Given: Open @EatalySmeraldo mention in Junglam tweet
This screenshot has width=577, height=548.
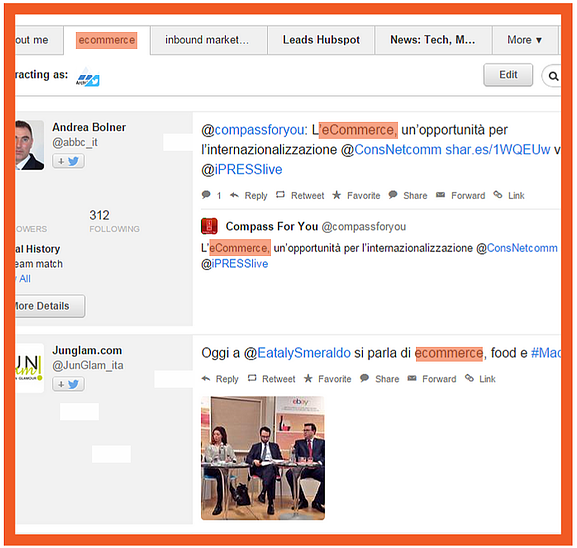Looking at the screenshot, I should point(297,353).
